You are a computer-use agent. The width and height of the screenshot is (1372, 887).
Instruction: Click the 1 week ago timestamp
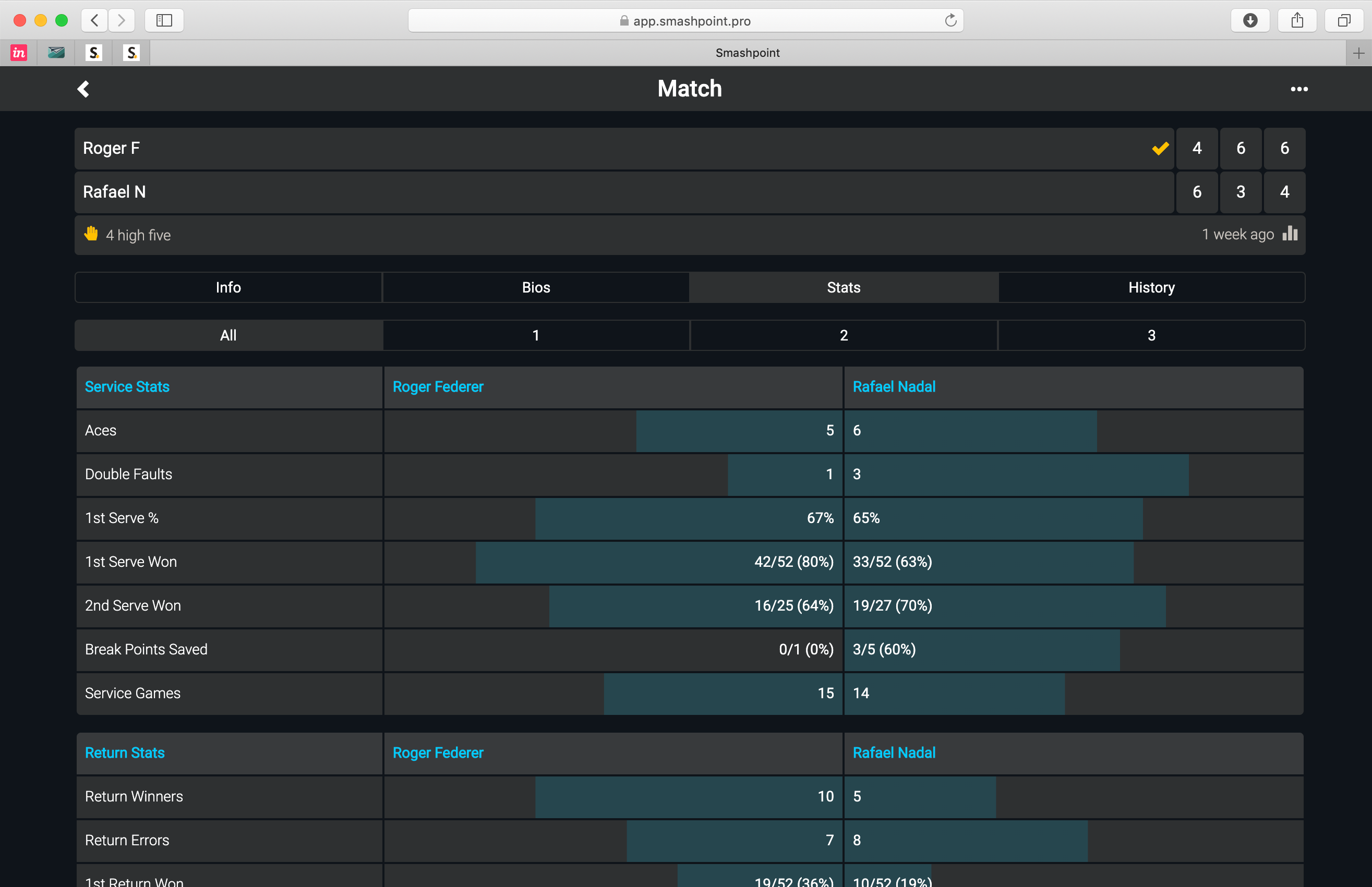click(x=1238, y=235)
